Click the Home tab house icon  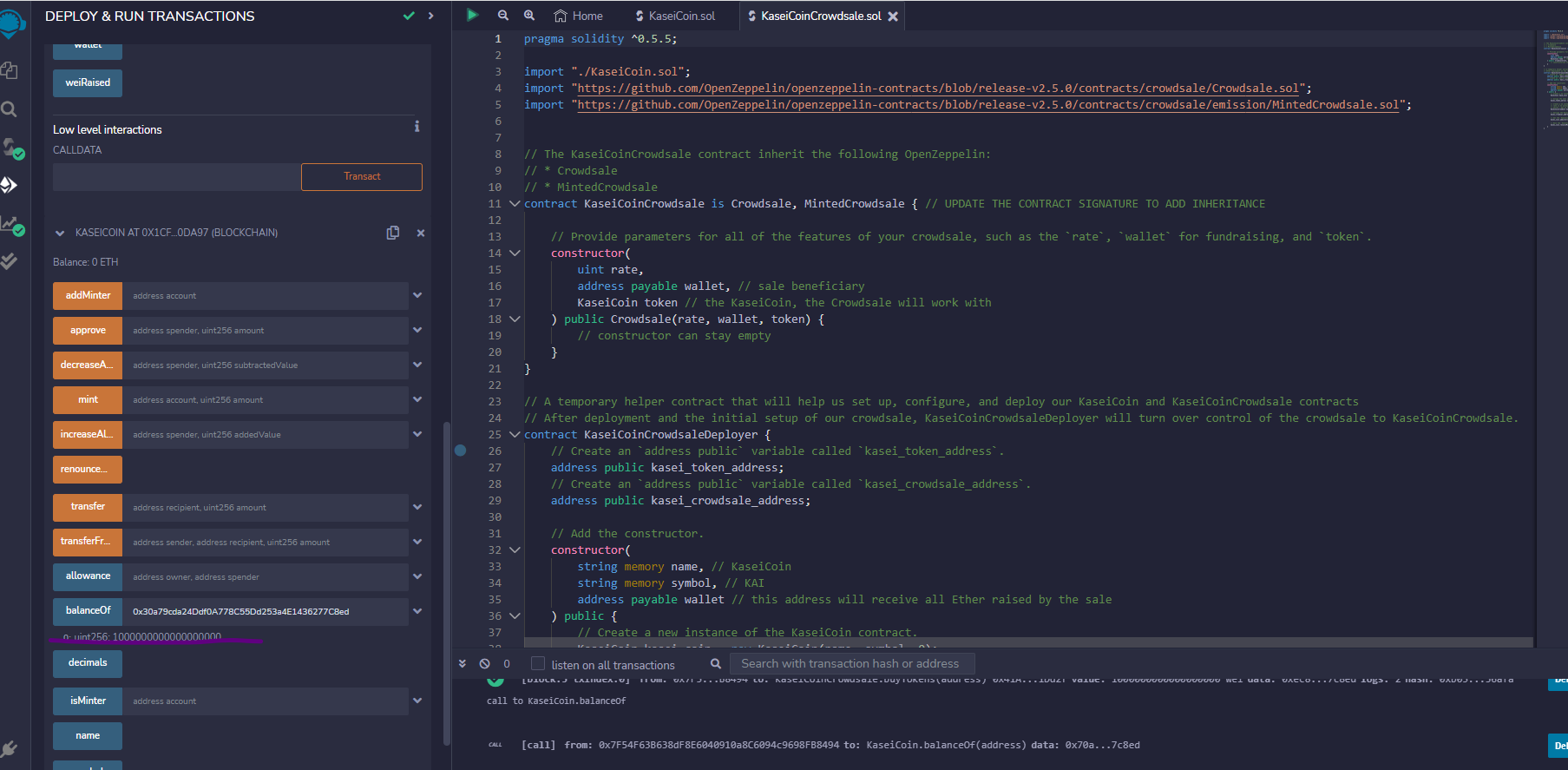coord(561,16)
